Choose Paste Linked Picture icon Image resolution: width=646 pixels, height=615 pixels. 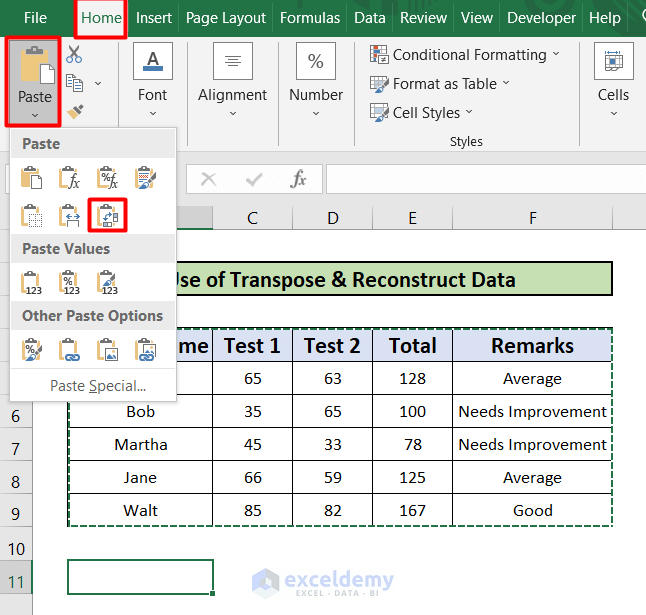pyautogui.click(x=145, y=350)
